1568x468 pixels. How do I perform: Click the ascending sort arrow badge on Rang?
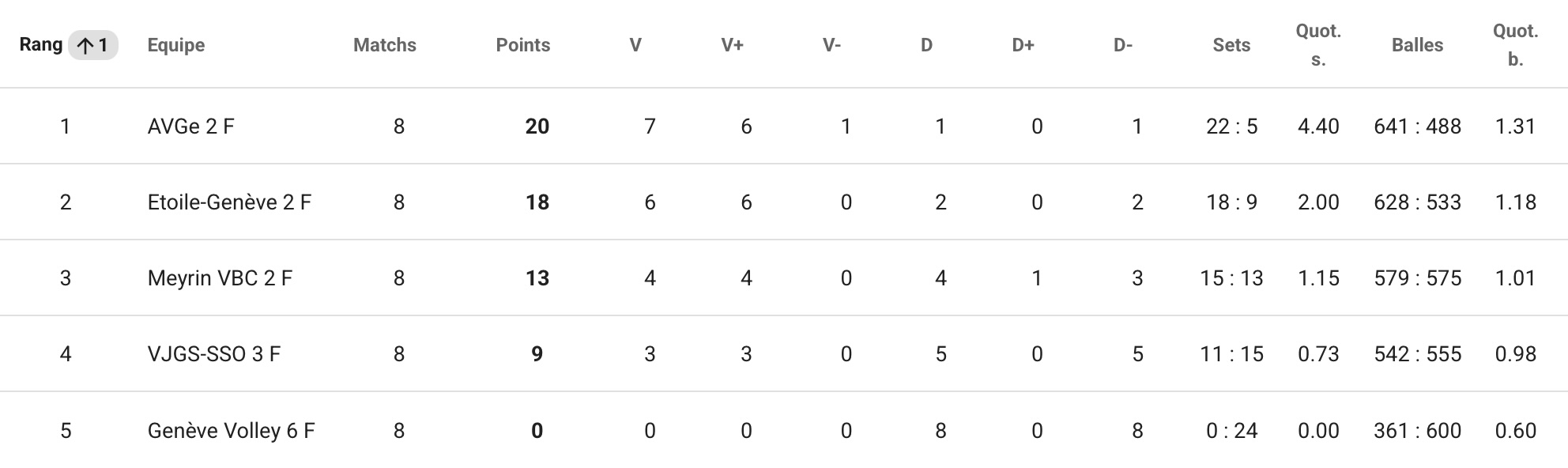(93, 45)
